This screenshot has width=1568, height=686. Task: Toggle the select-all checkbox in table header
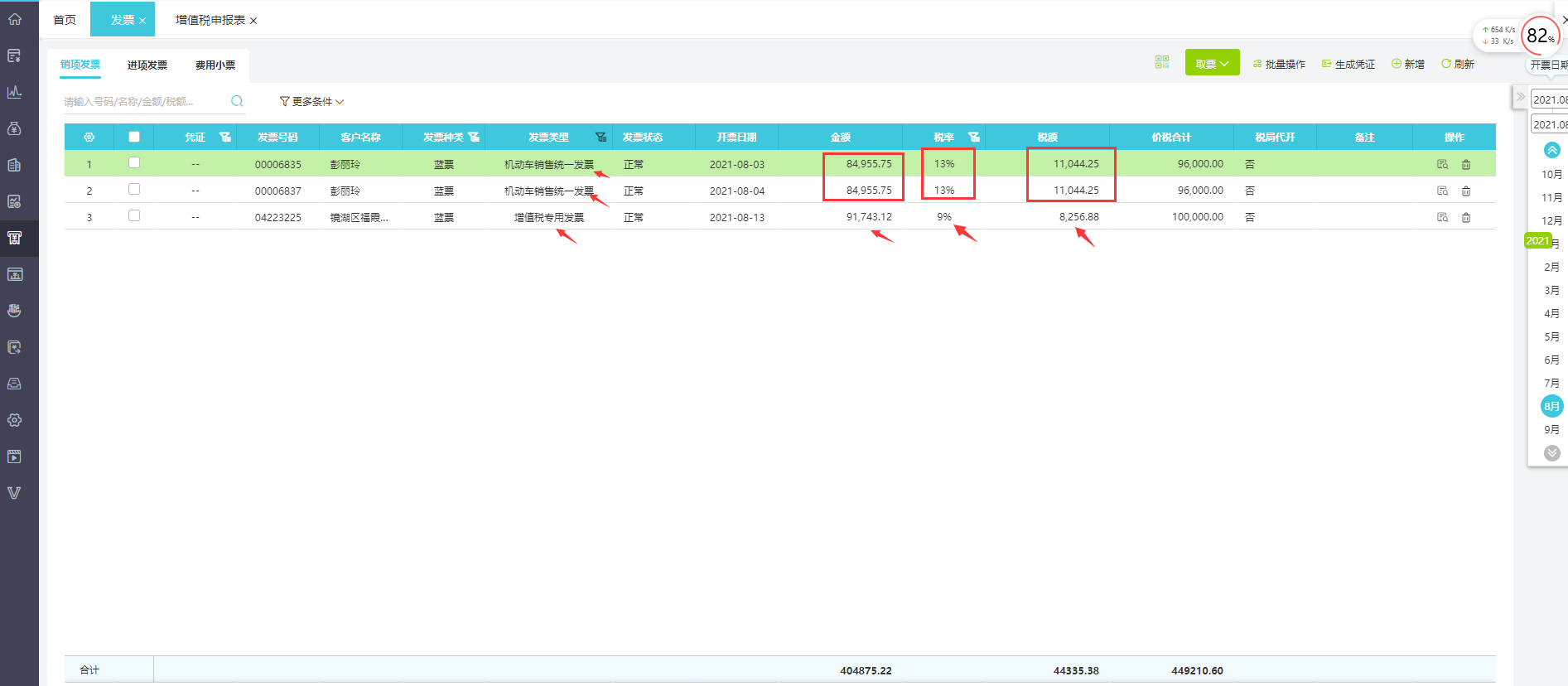[134, 138]
